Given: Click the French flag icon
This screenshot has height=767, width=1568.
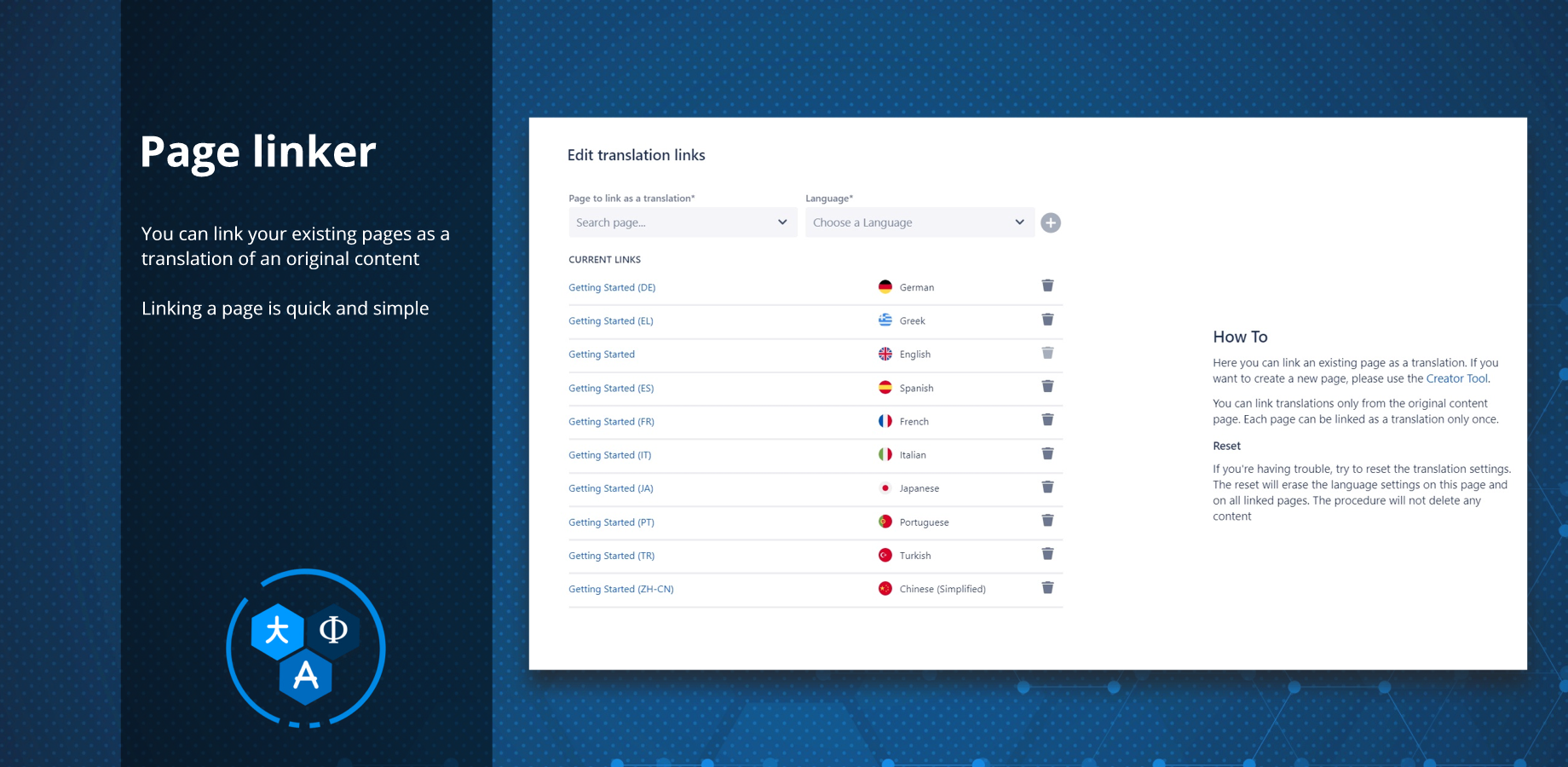Looking at the screenshot, I should point(885,421).
